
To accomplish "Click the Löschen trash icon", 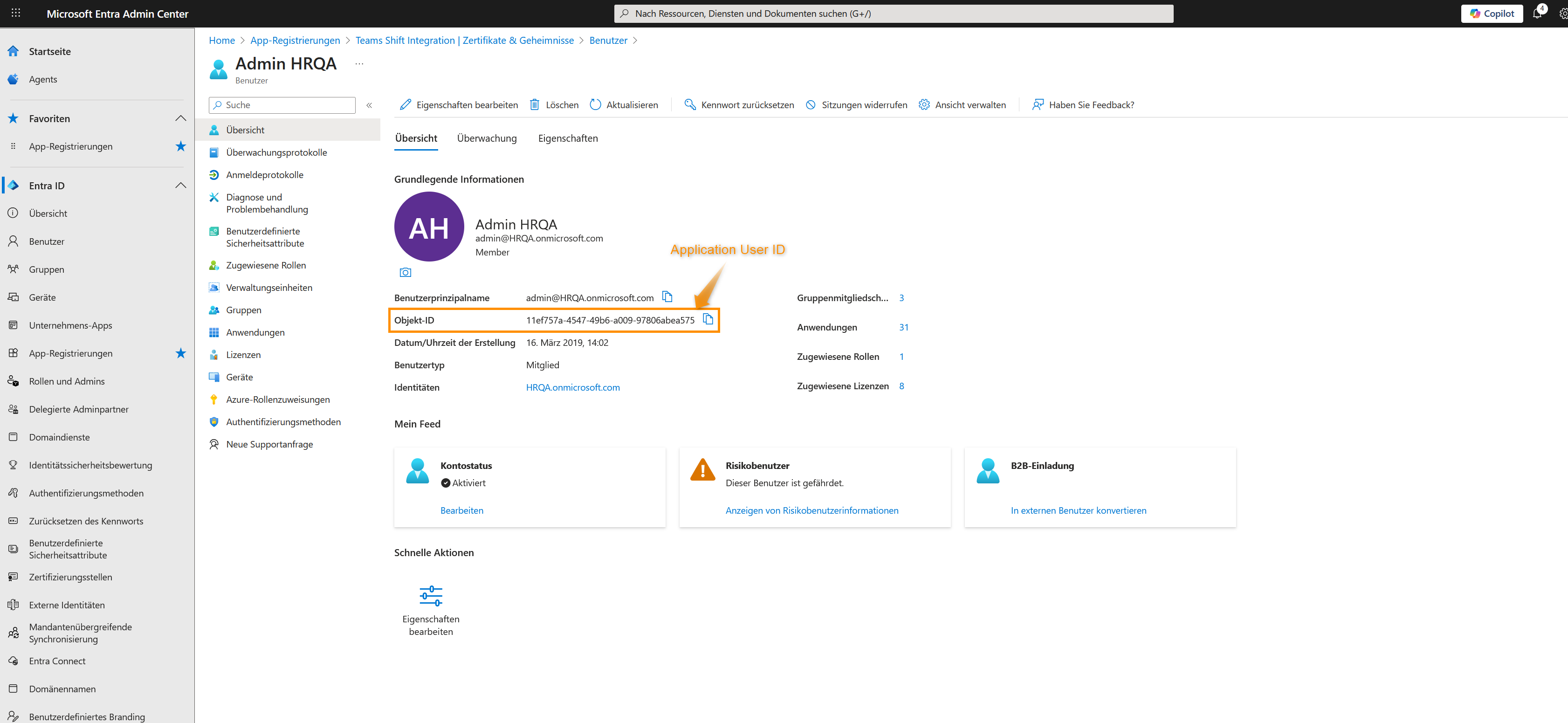I will pos(535,105).
